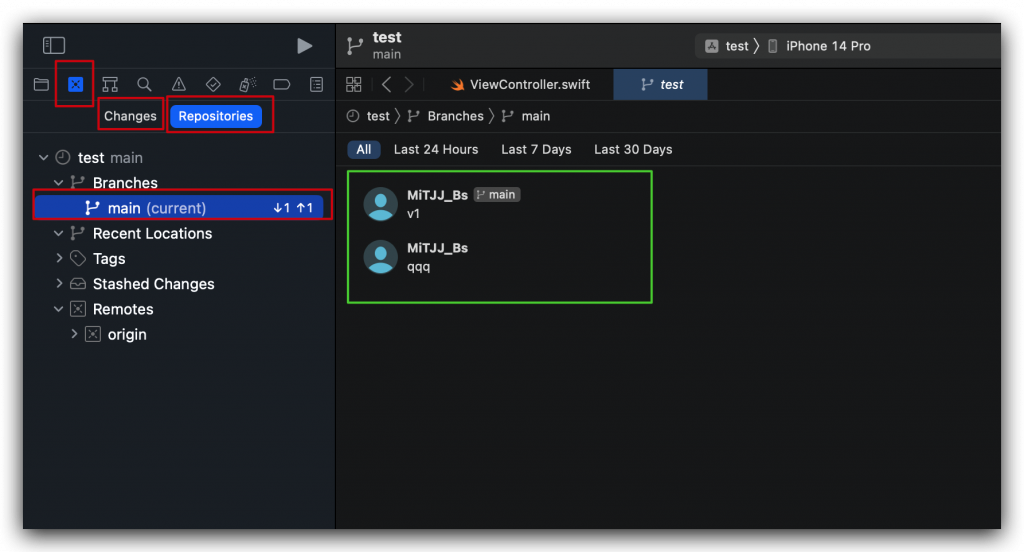Select the v1 commit by MiTJJ_Bs
The width and height of the screenshot is (1024, 552).
click(500, 204)
